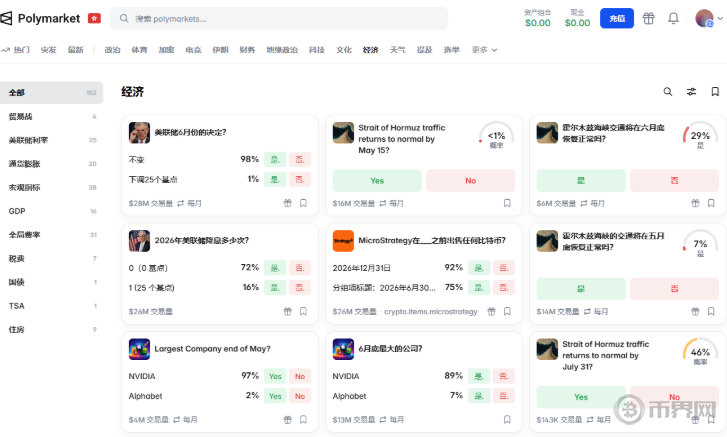
Task: Click the 29% probability gauge
Action: (x=700, y=136)
